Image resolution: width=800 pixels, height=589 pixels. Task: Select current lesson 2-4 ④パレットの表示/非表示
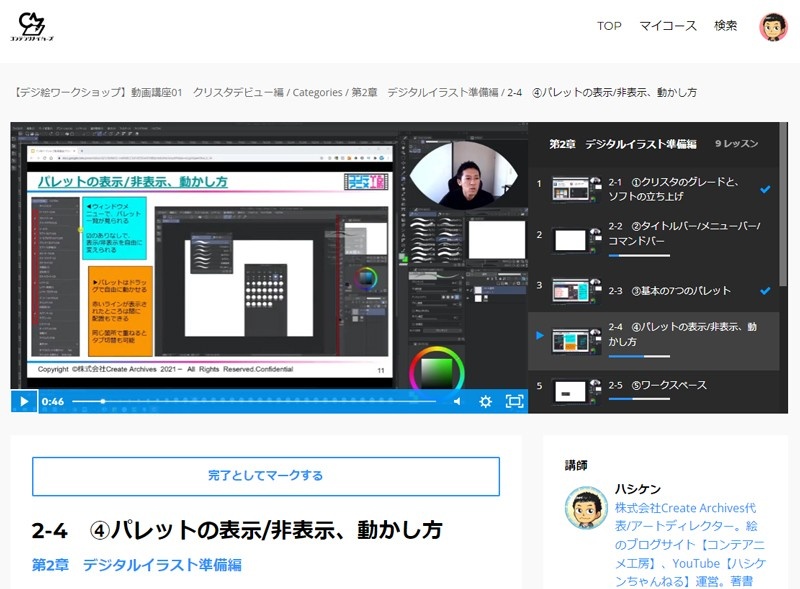(x=654, y=341)
